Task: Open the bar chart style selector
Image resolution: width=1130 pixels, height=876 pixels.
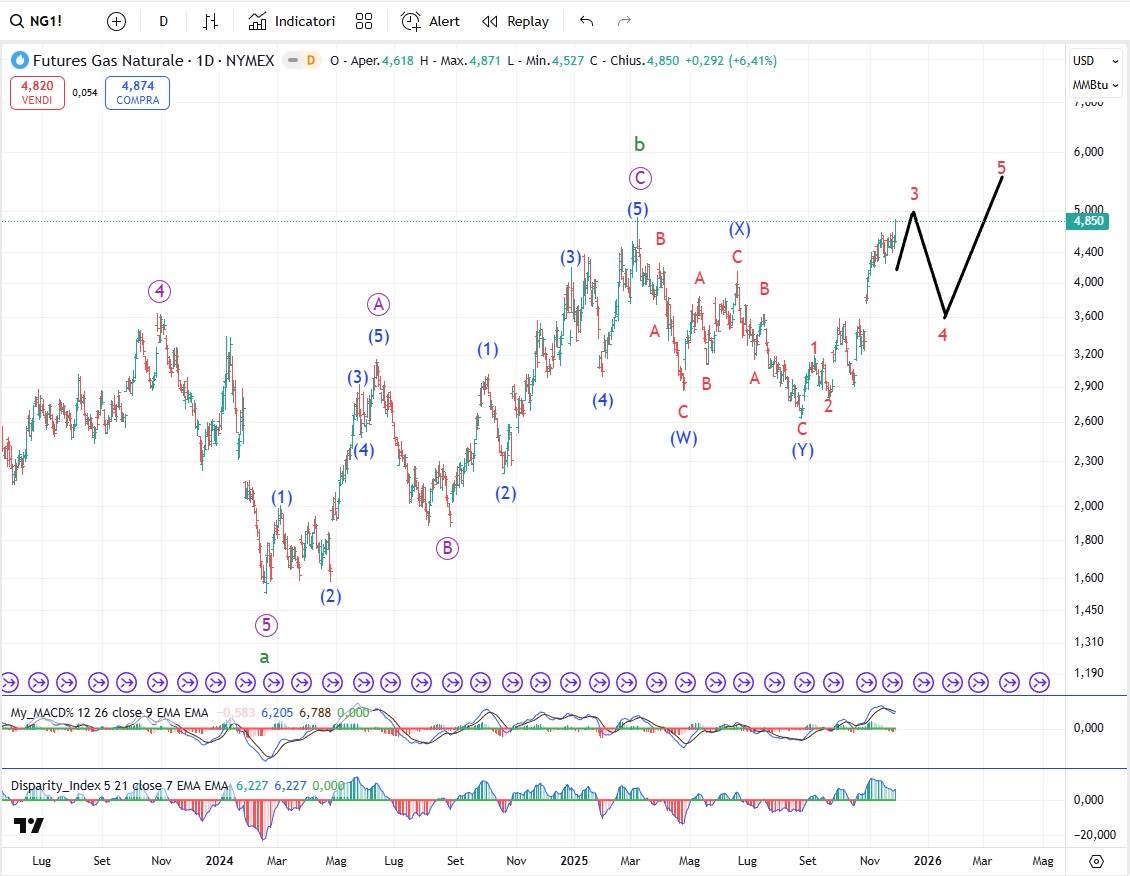Action: pyautogui.click(x=210, y=21)
